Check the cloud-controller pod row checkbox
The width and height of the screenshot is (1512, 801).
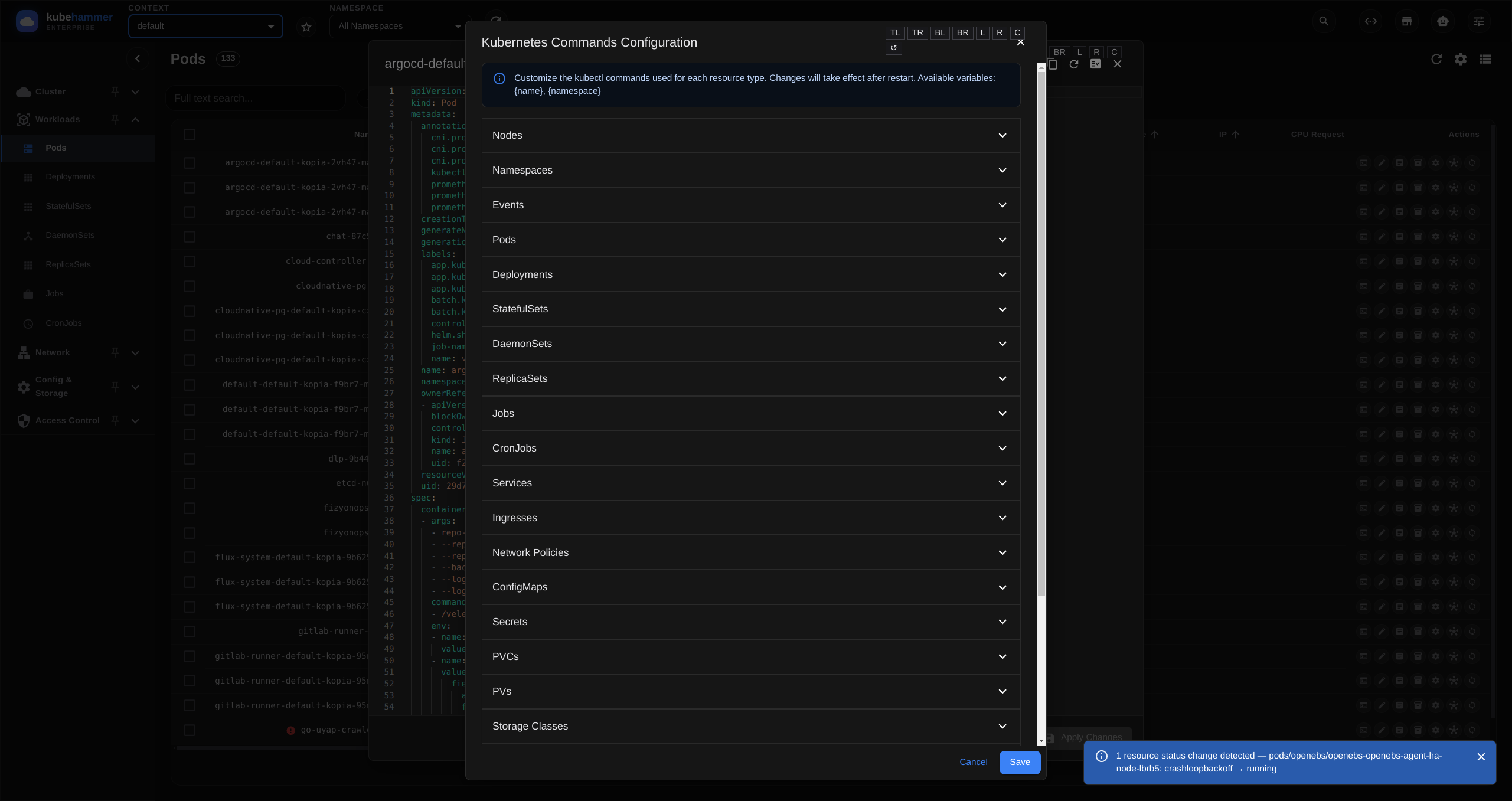click(x=190, y=261)
